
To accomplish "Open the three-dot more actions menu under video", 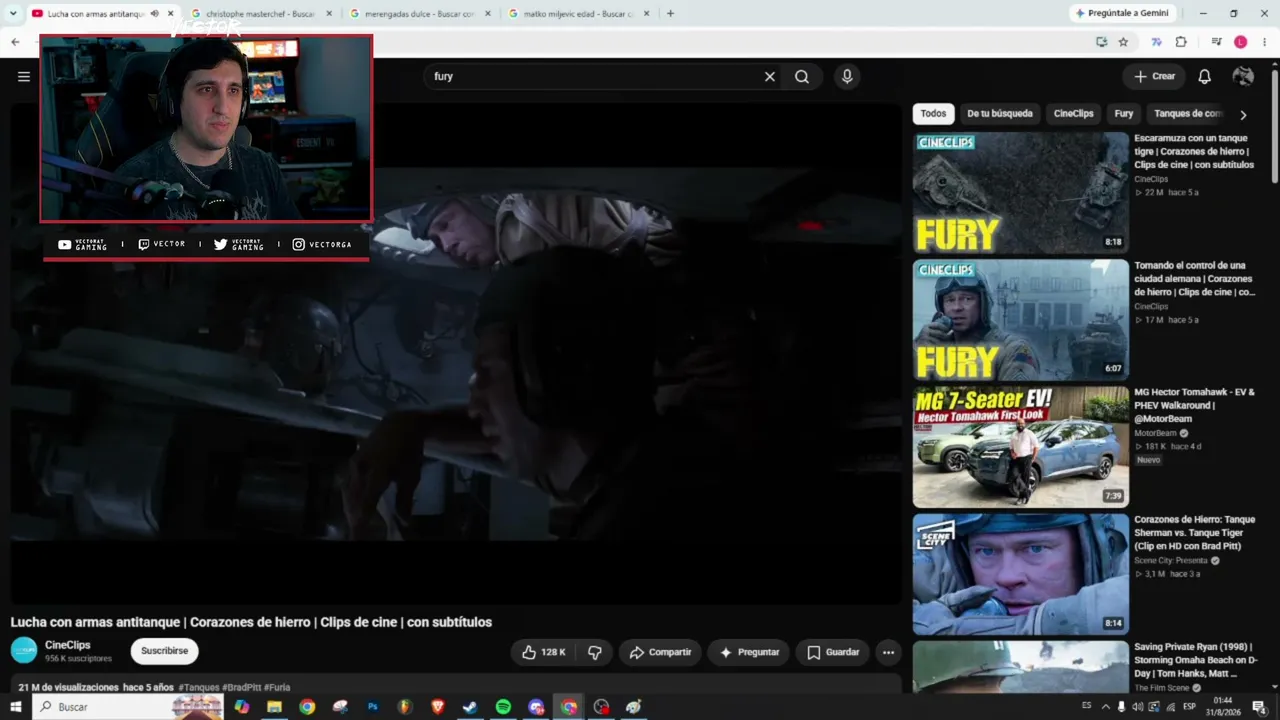I will point(888,652).
